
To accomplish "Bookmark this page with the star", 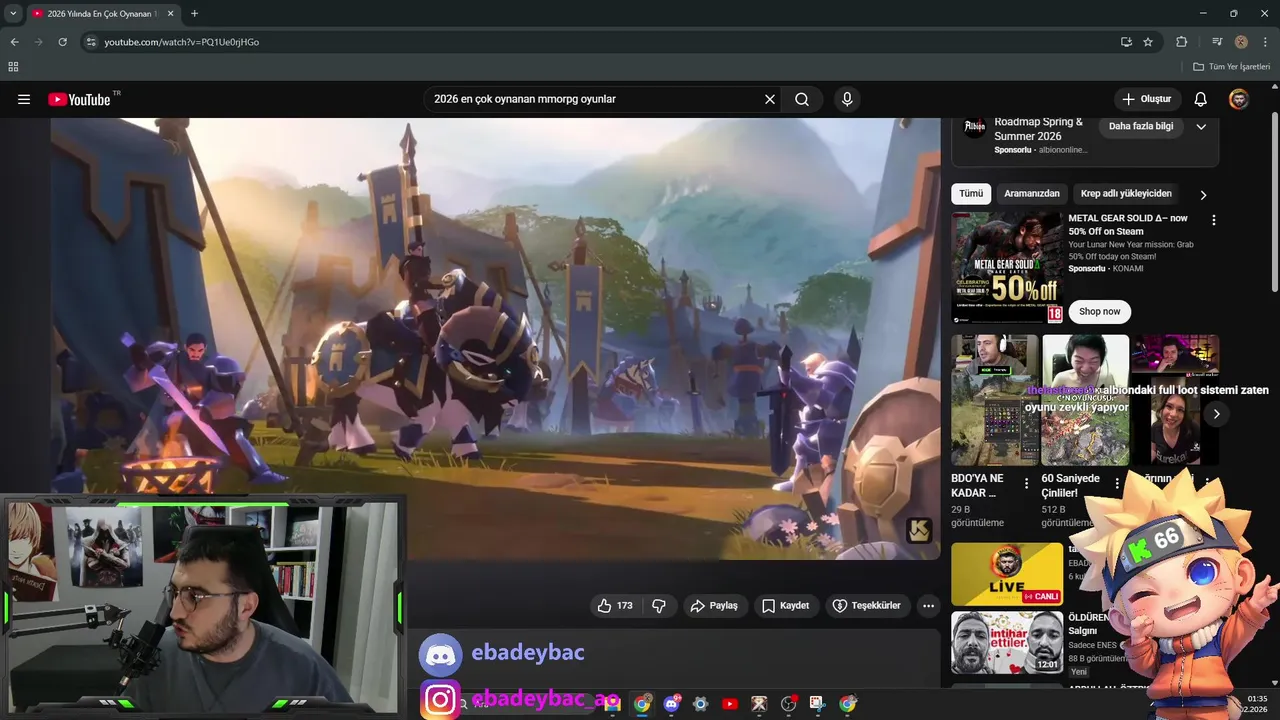I will coord(1148,42).
